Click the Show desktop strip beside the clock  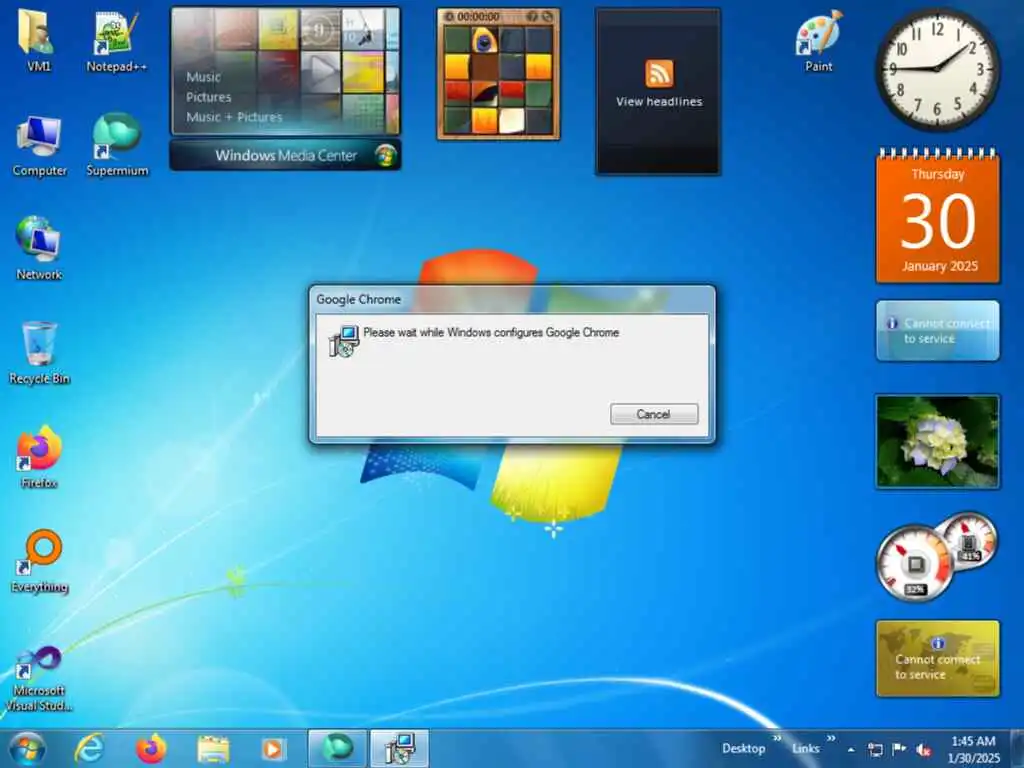(1016, 749)
